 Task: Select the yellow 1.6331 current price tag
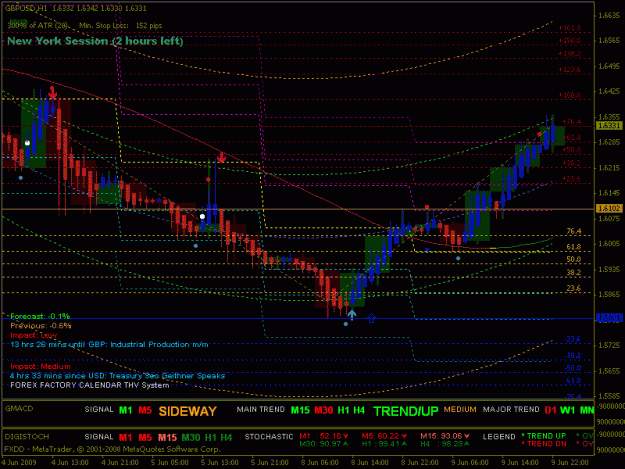tap(609, 126)
